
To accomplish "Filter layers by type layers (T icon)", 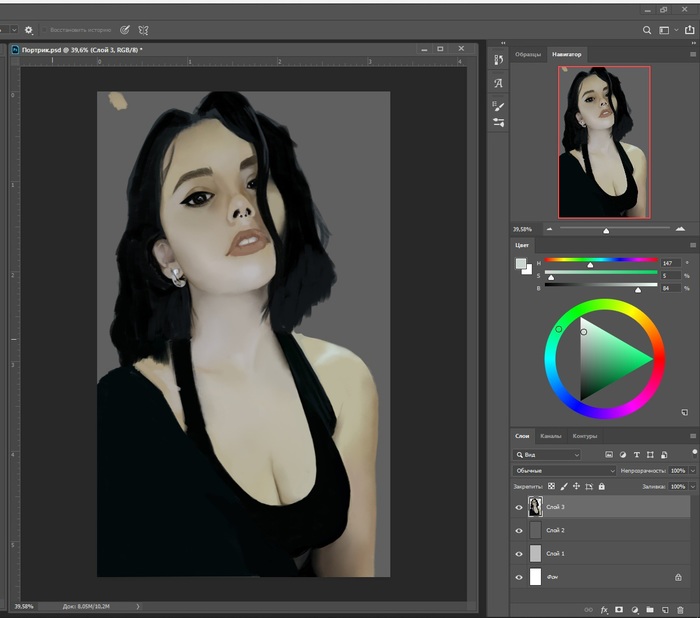I will (x=636, y=454).
